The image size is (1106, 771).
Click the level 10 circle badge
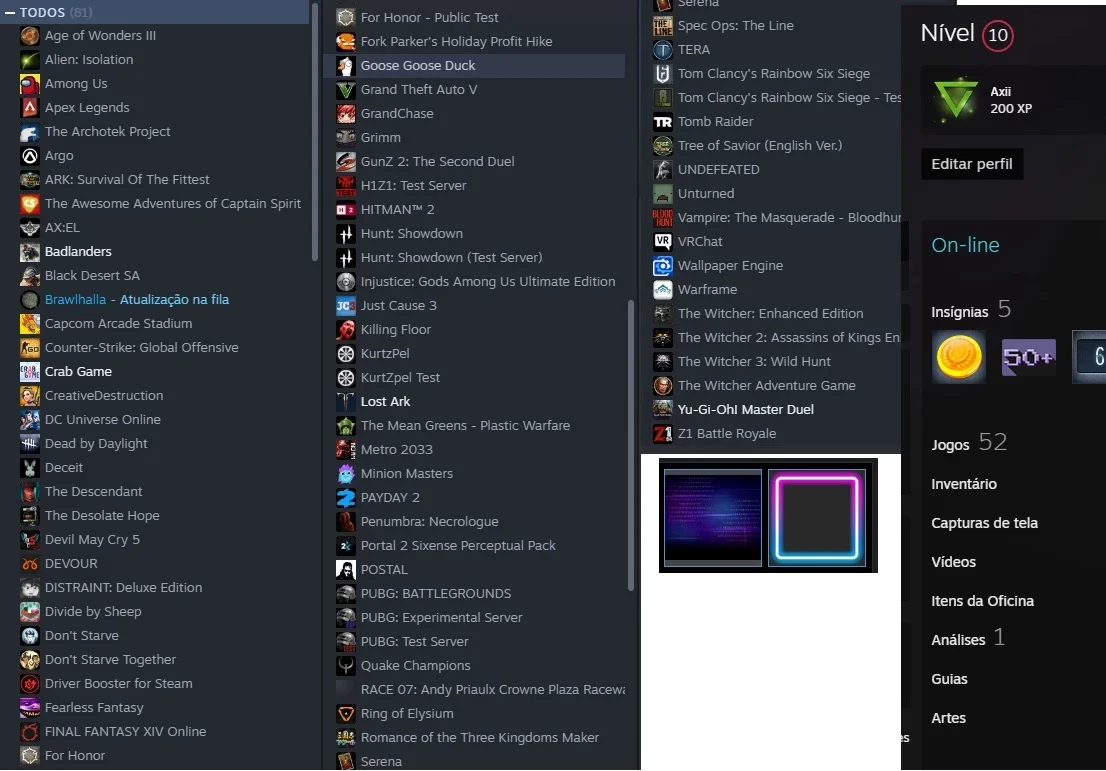click(x=997, y=35)
